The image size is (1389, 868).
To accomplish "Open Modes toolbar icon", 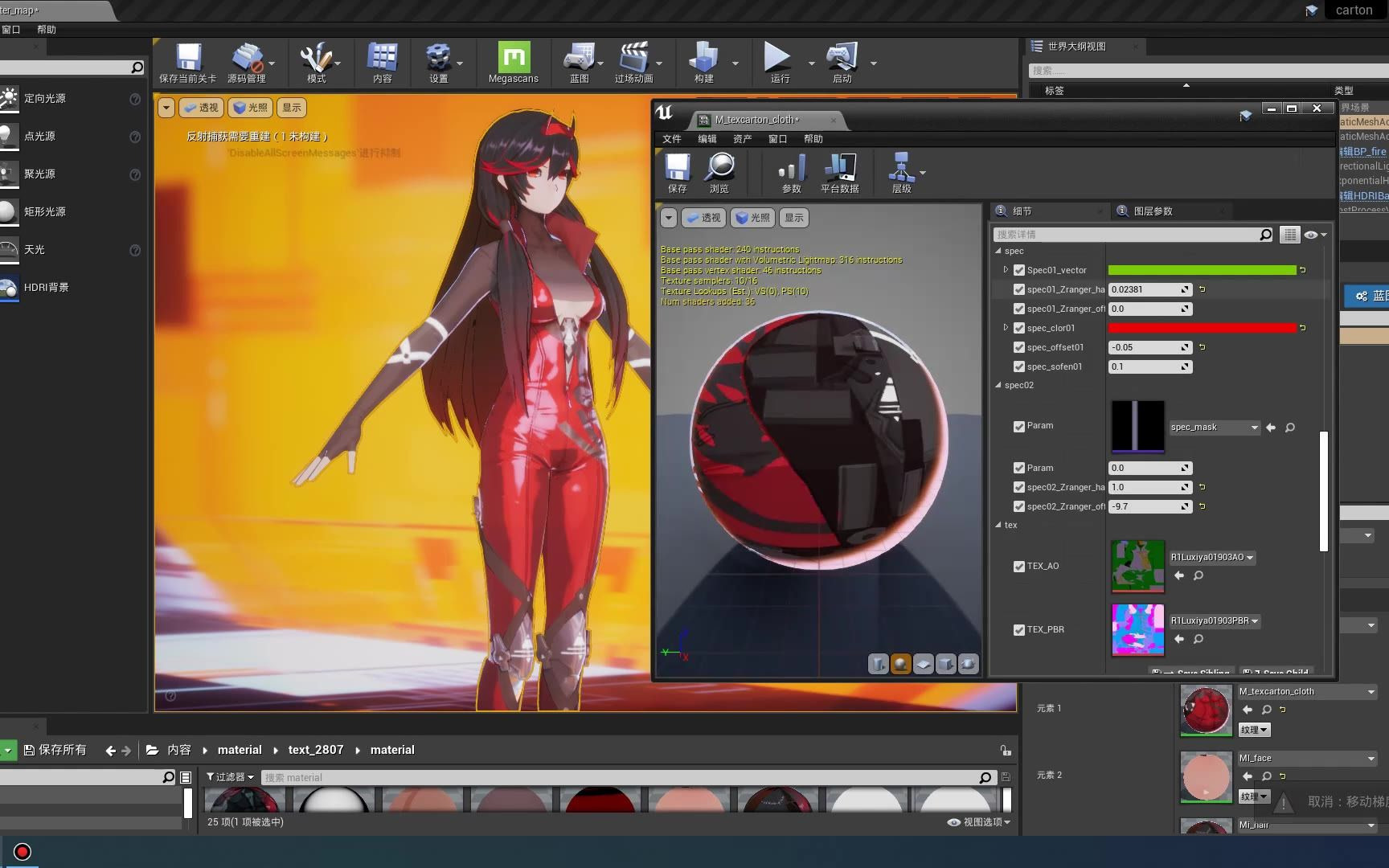I will pos(316,63).
